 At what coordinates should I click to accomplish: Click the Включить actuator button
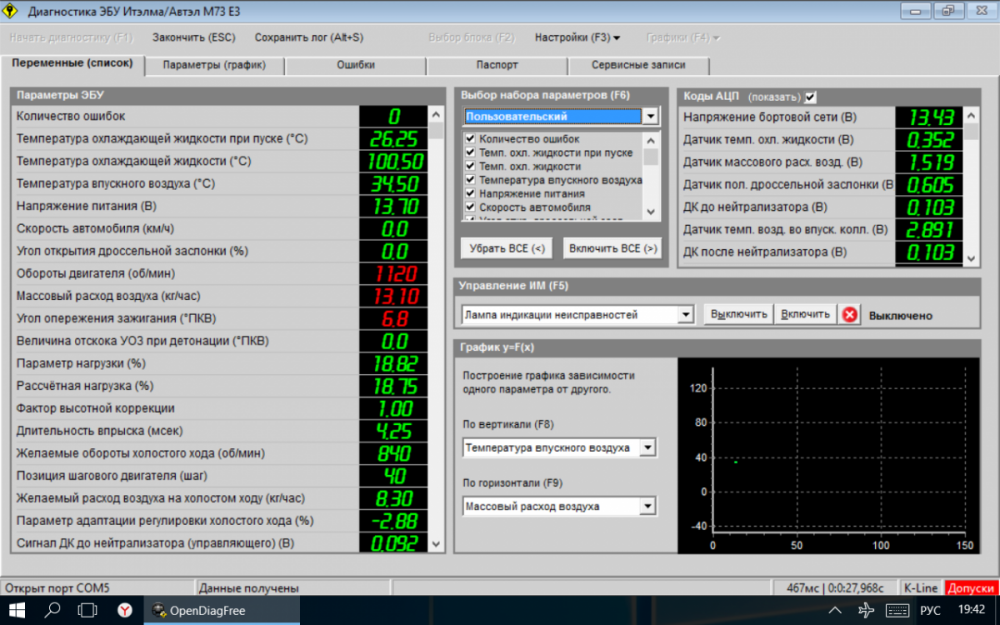(805, 315)
